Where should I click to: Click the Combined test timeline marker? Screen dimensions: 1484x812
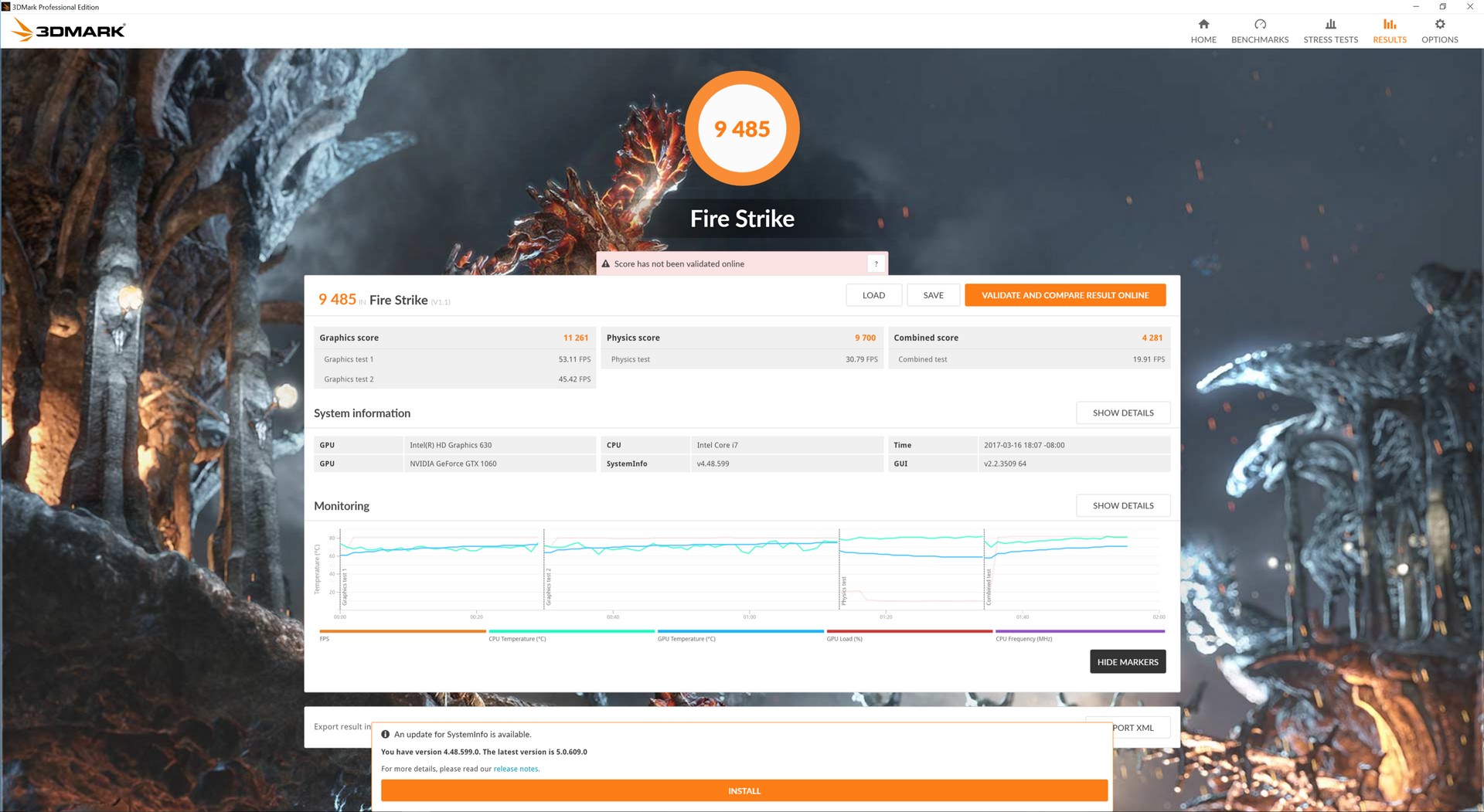pos(989,588)
